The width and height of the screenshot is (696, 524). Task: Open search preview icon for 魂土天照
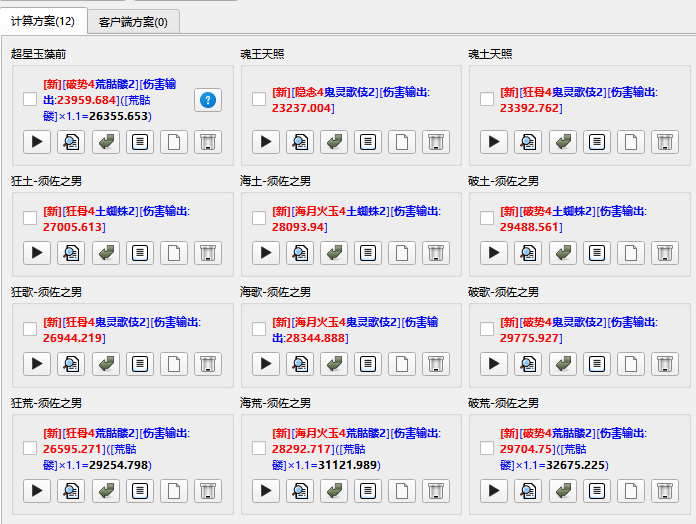pyautogui.click(x=528, y=142)
